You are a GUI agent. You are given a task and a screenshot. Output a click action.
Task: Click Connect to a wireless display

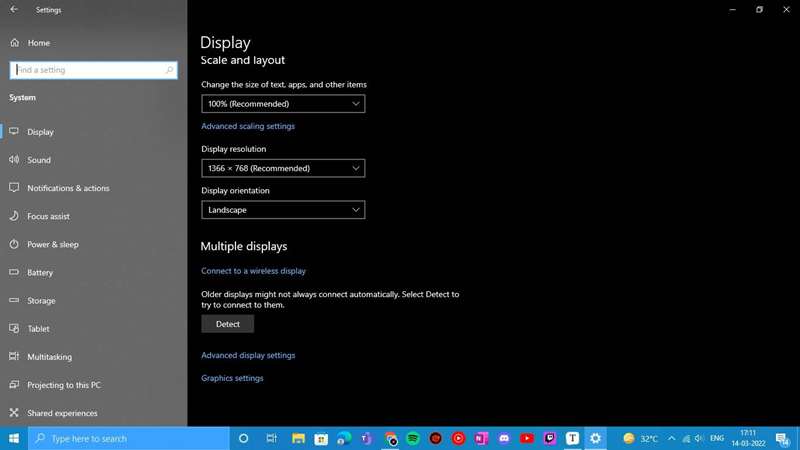point(253,271)
